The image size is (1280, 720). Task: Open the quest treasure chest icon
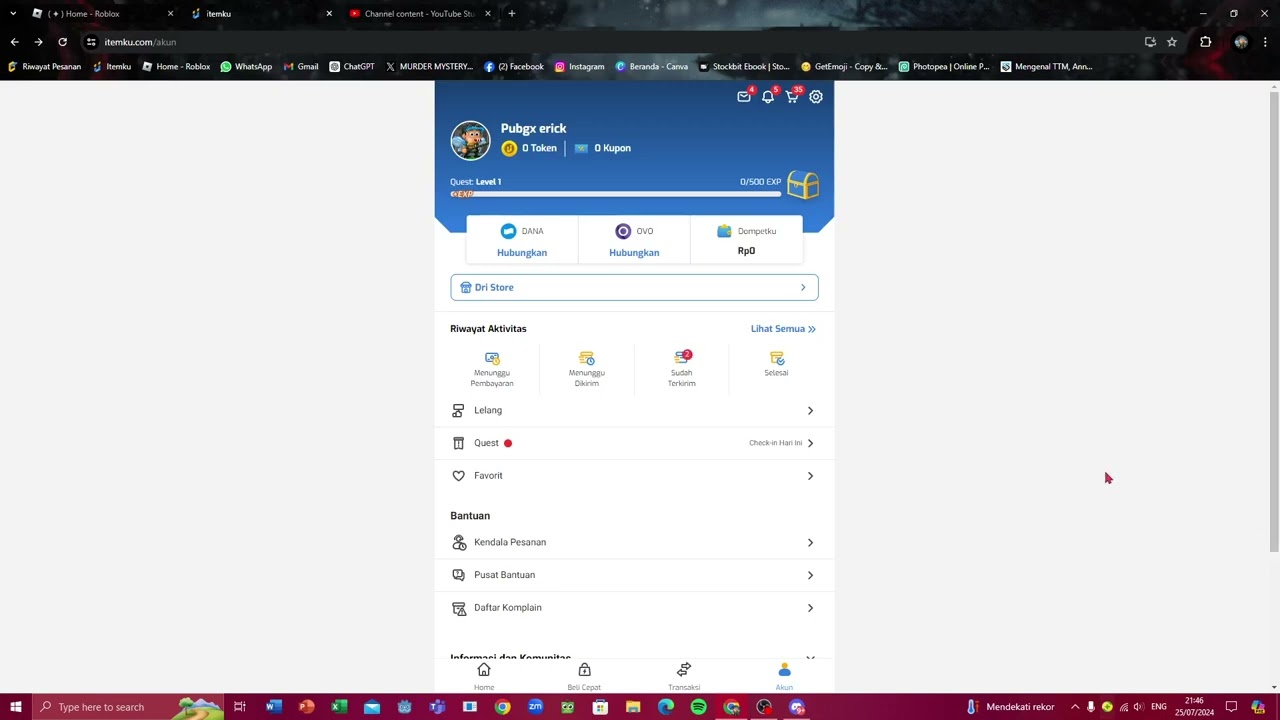(803, 185)
